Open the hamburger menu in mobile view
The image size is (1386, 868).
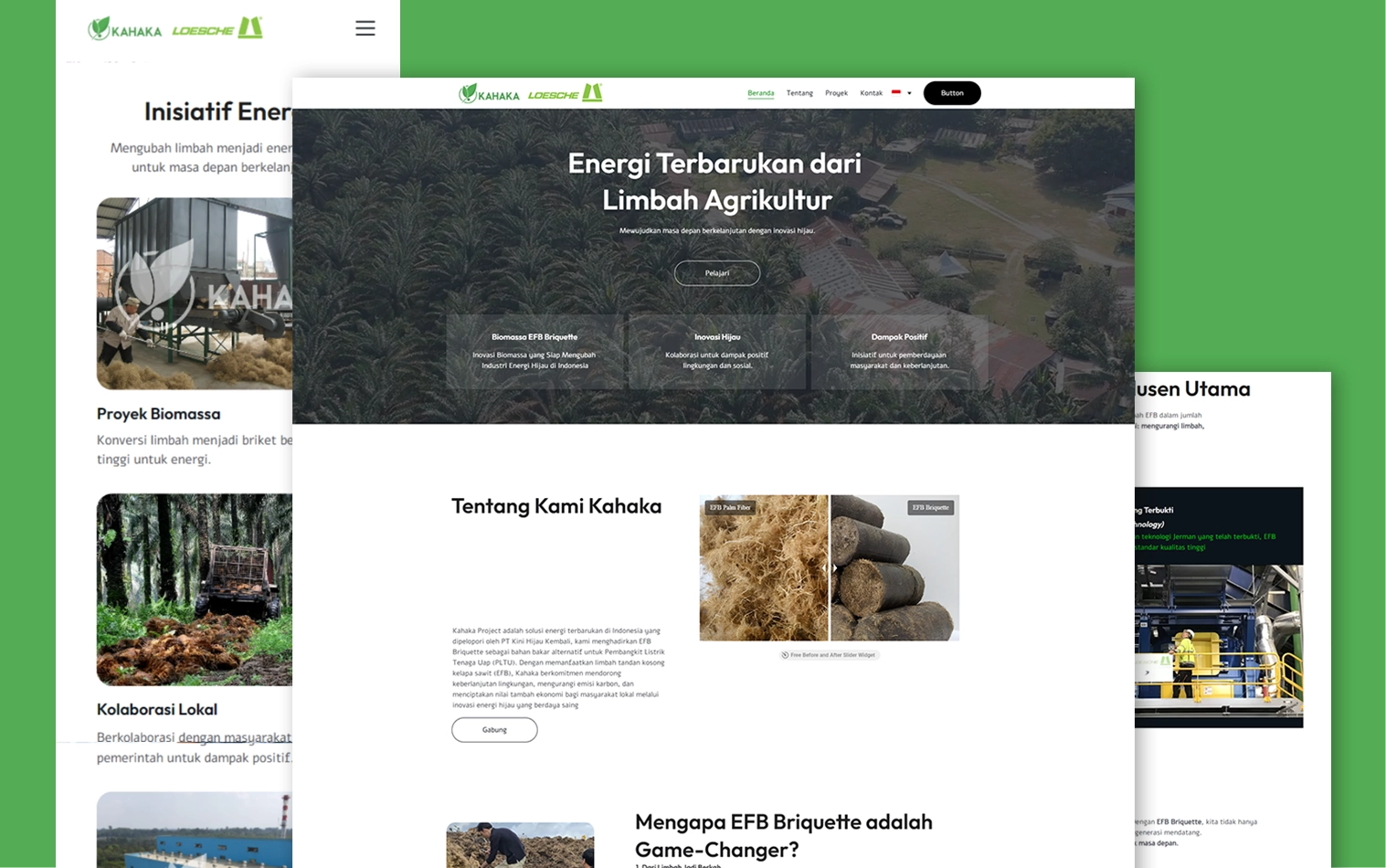click(365, 28)
